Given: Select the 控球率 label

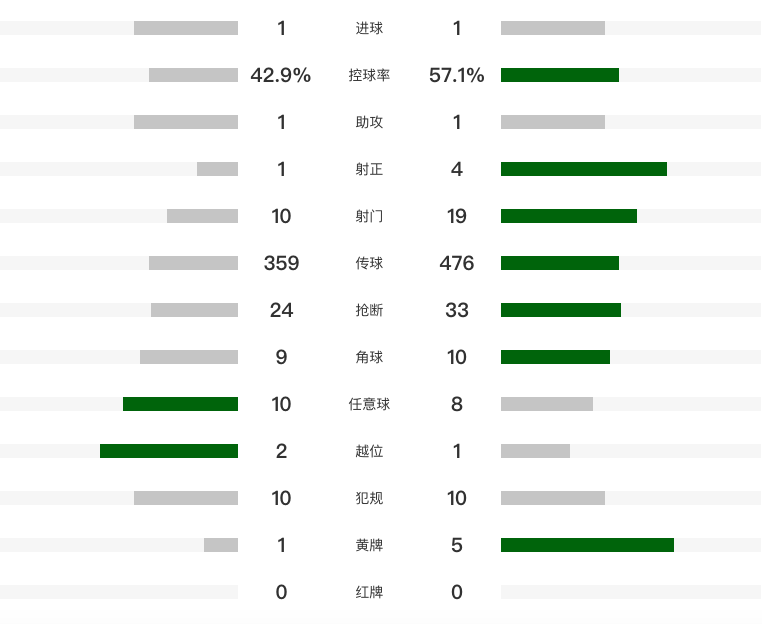Looking at the screenshot, I should 369,75.
